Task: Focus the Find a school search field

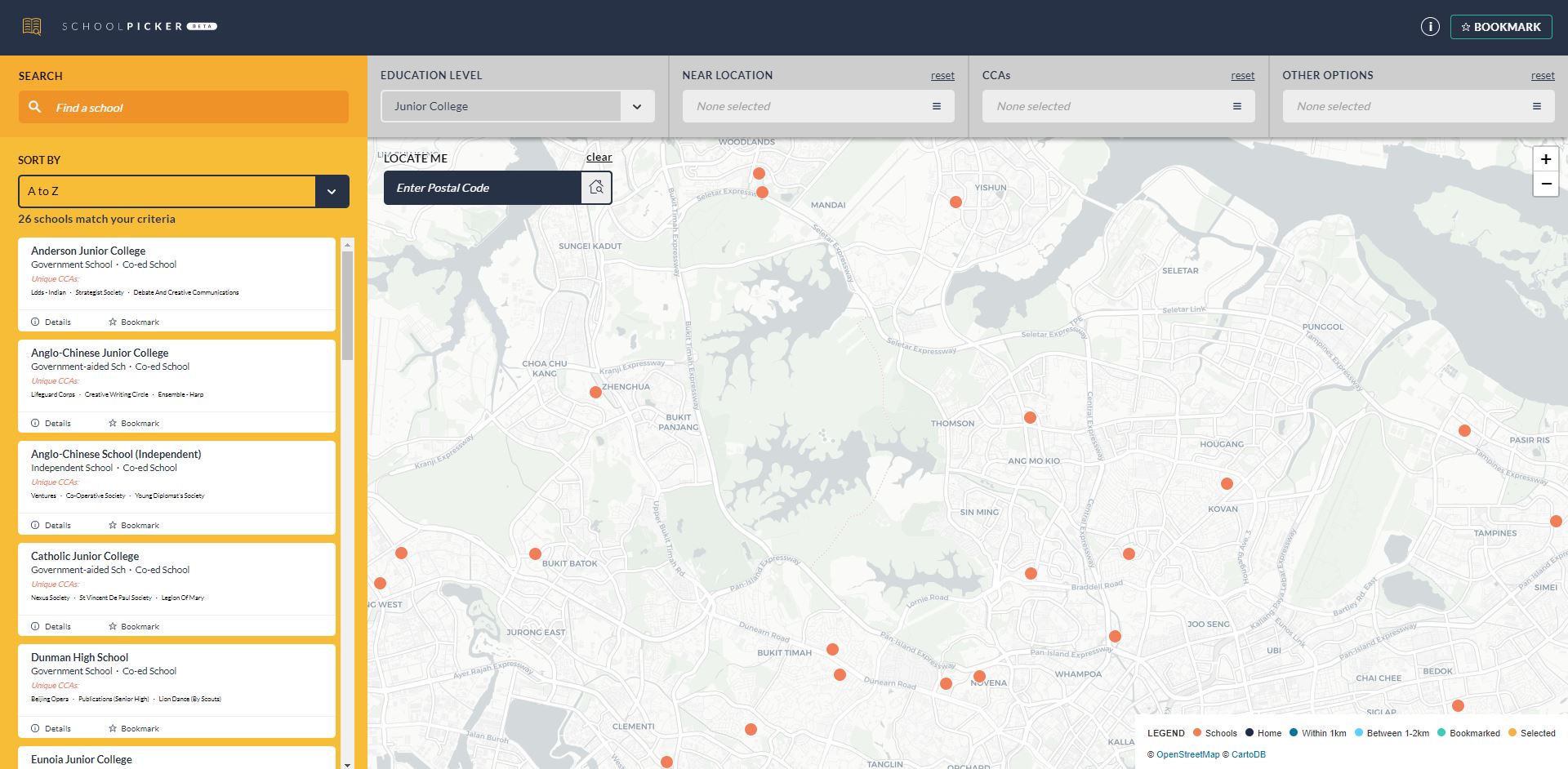Action: (x=184, y=107)
